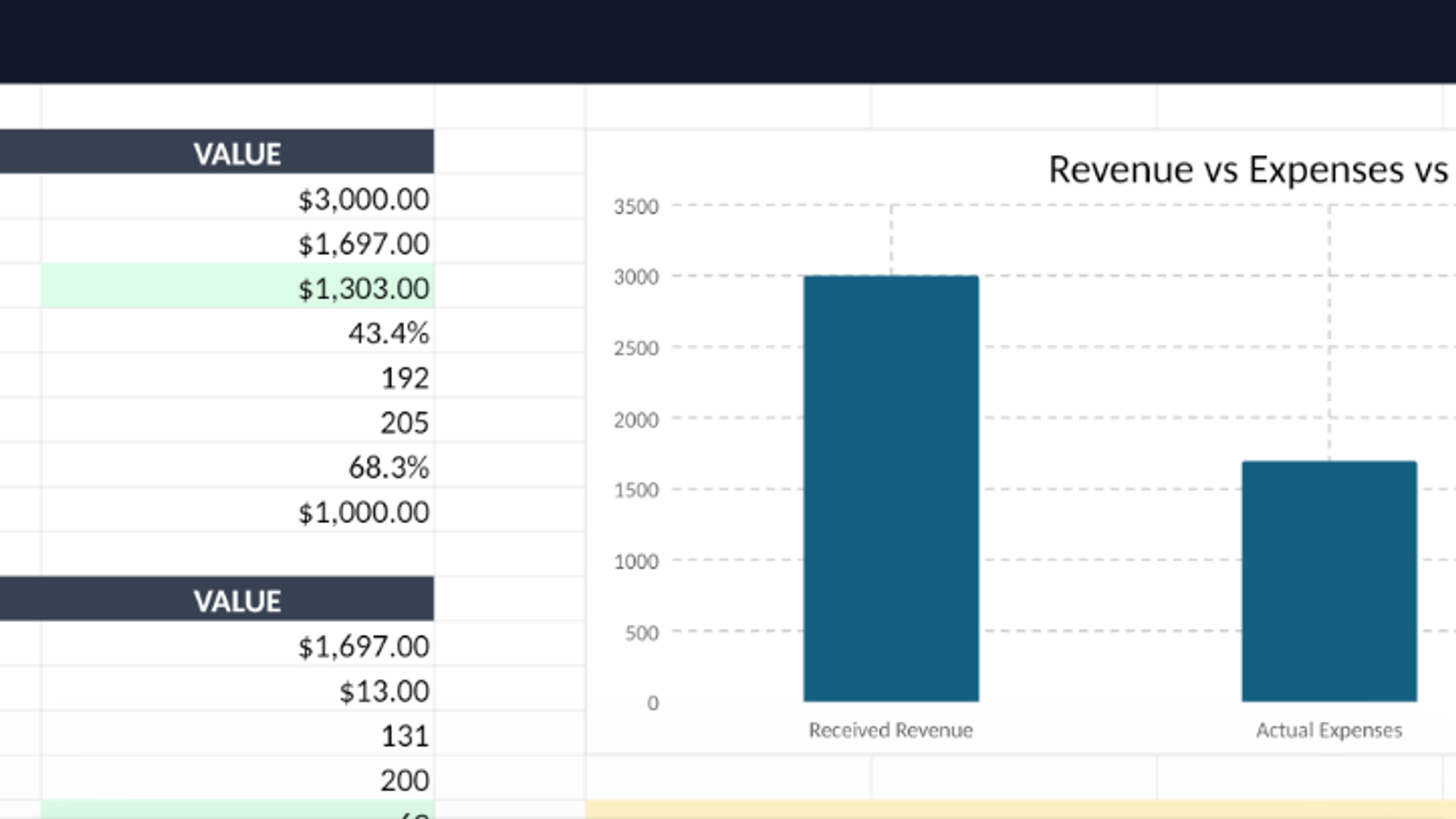The height and width of the screenshot is (819, 1456).
Task: Click the 2500 label on chart axis
Action: [x=636, y=348]
